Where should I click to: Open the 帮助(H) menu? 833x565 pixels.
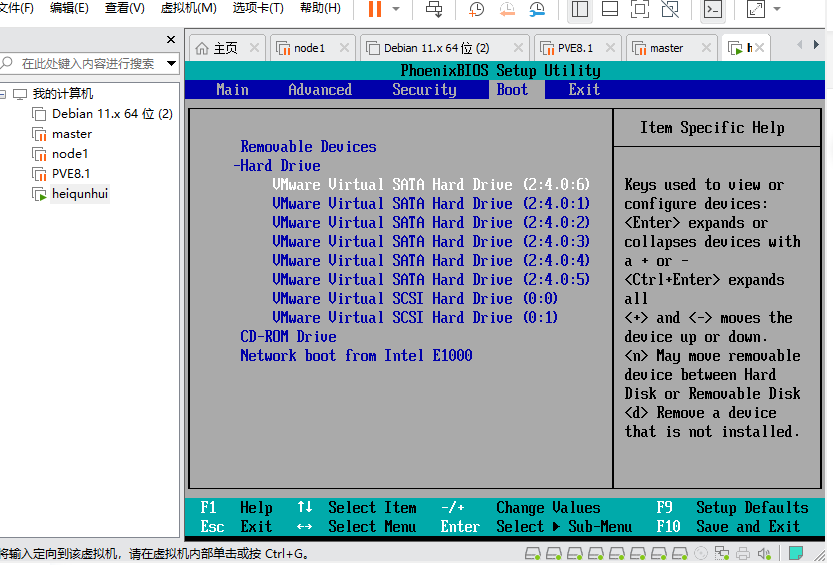tap(320, 8)
